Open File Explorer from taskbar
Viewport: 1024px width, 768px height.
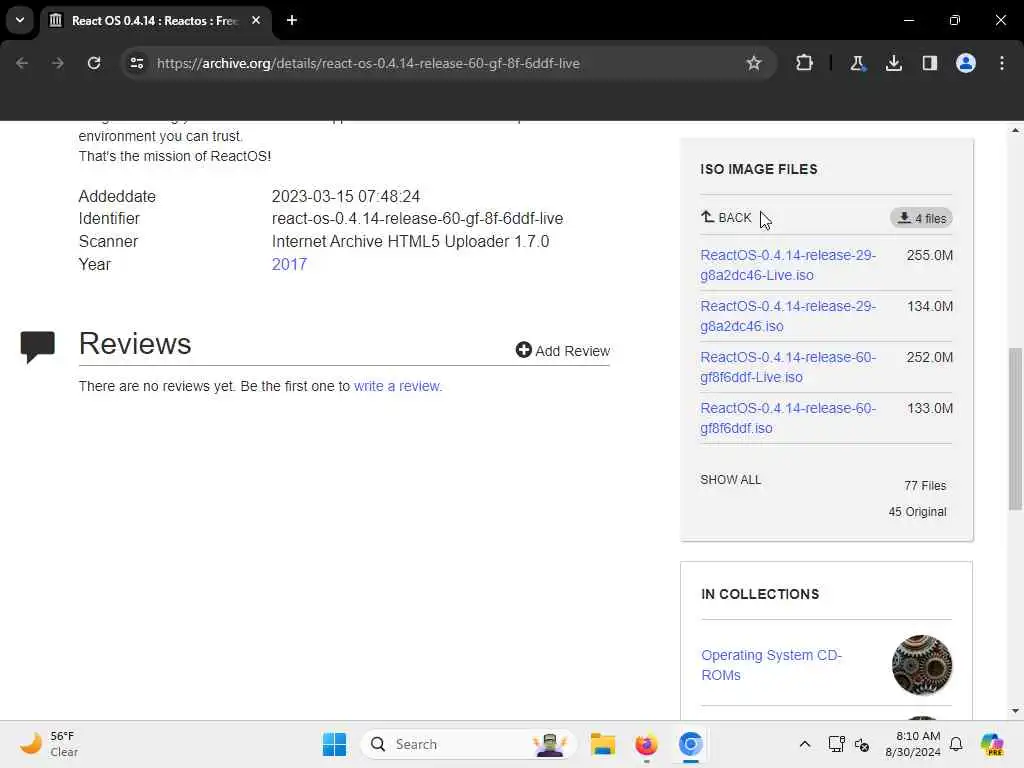[x=602, y=744]
